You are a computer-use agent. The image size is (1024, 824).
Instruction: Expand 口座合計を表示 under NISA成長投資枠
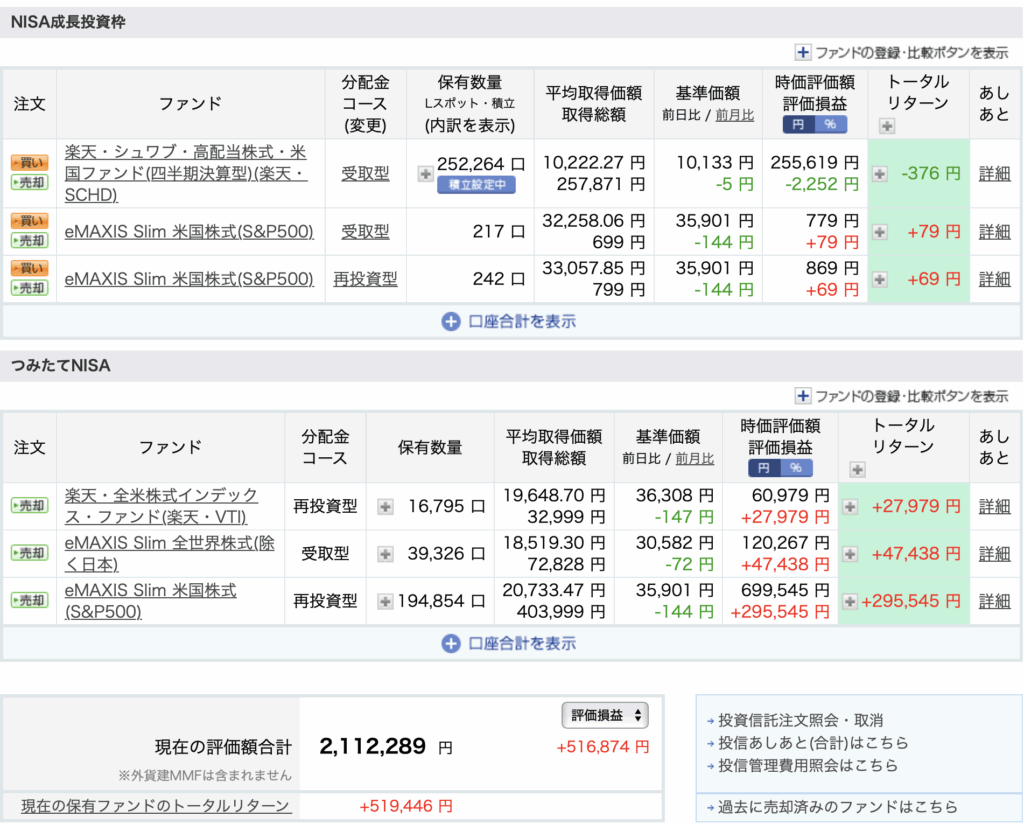point(510,322)
